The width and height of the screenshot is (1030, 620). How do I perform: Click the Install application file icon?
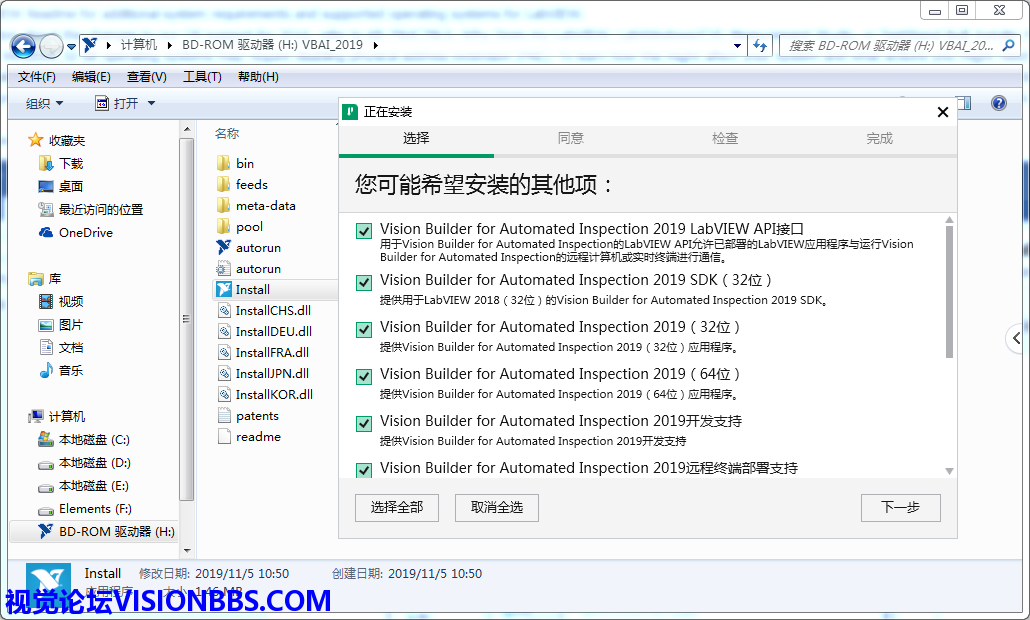224,290
